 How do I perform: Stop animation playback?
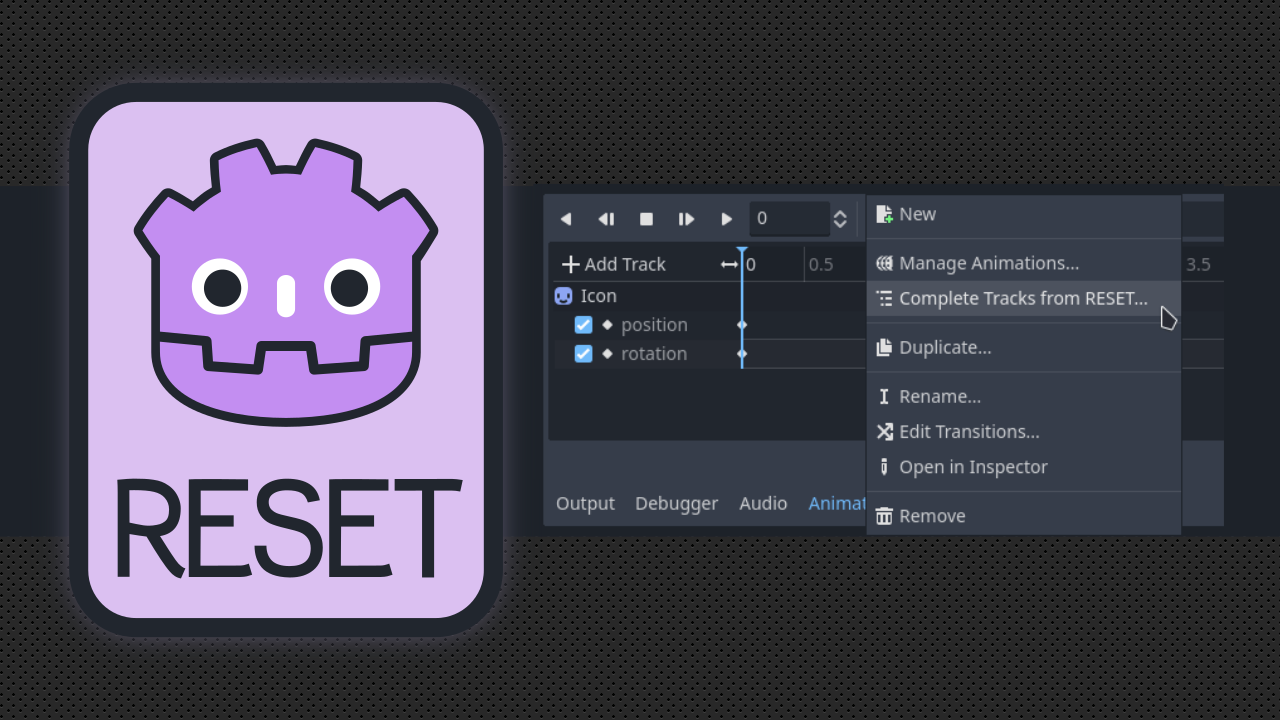[646, 219]
